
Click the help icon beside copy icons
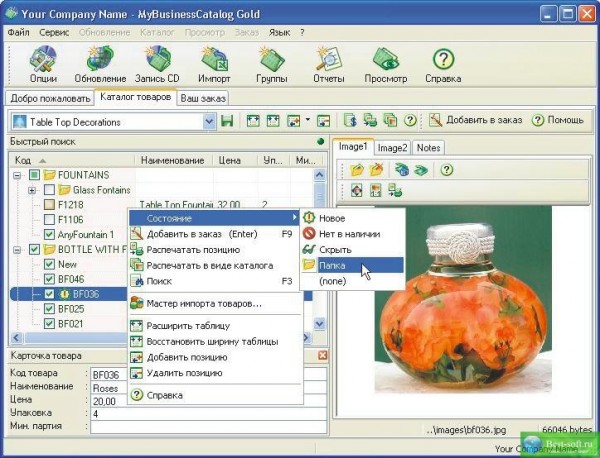[410, 121]
